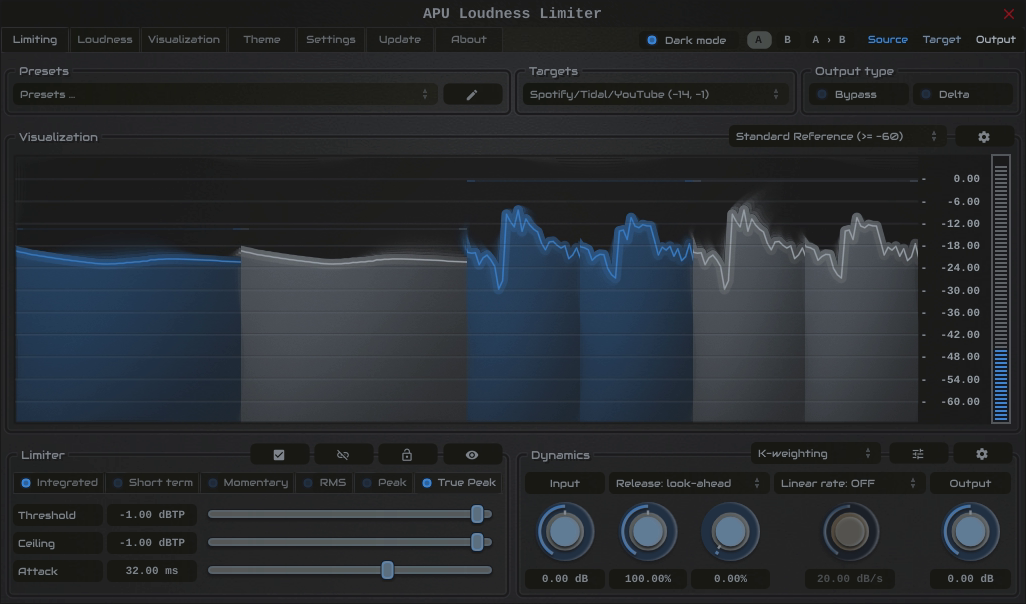Open Standard Reference range dropdown

click(837, 136)
